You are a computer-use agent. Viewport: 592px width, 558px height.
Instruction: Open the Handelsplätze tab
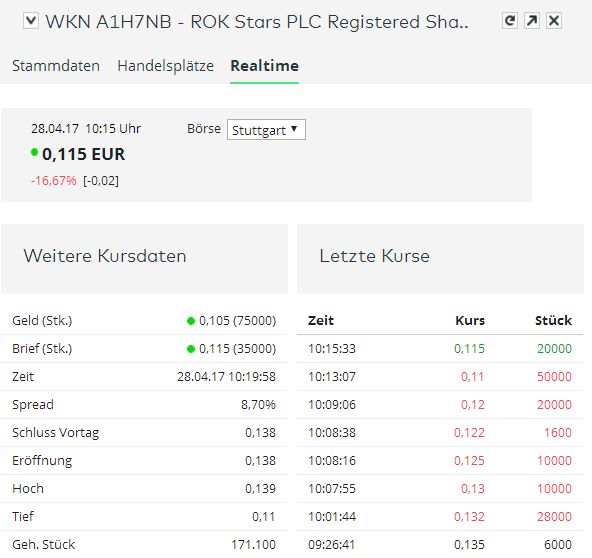click(165, 66)
